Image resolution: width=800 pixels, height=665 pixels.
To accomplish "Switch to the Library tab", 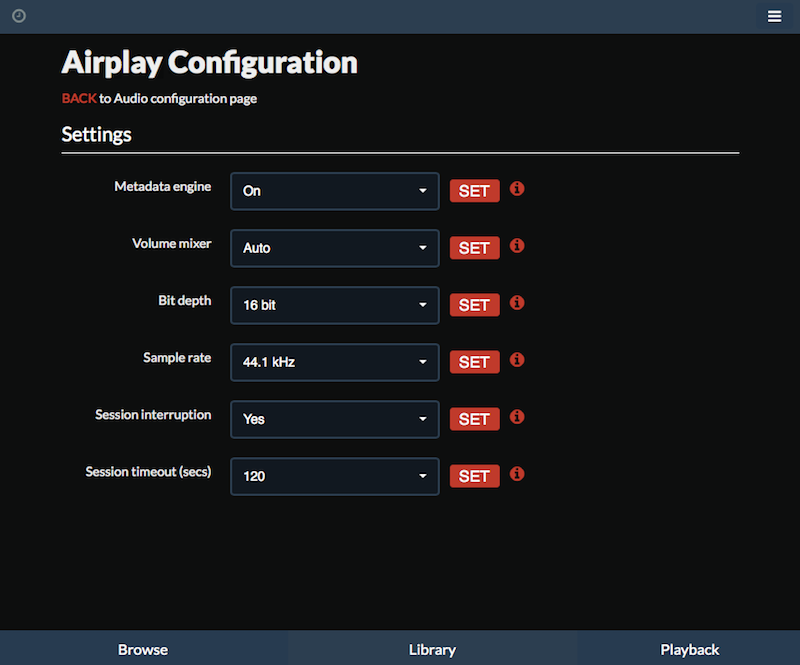I will tap(433, 649).
